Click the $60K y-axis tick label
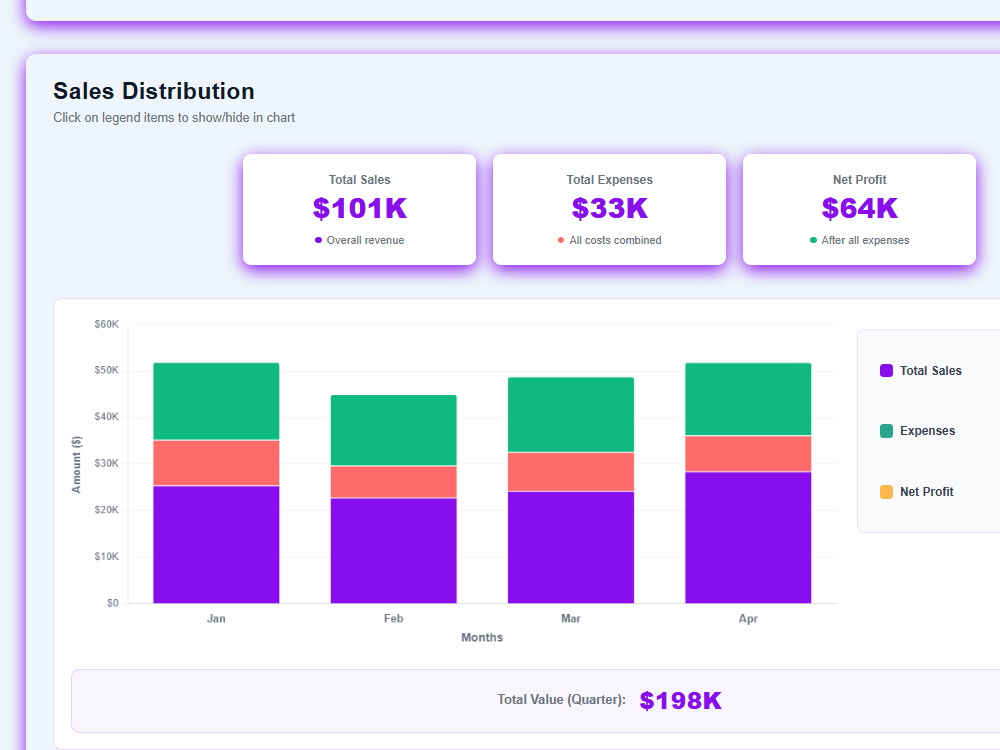 click(107, 324)
